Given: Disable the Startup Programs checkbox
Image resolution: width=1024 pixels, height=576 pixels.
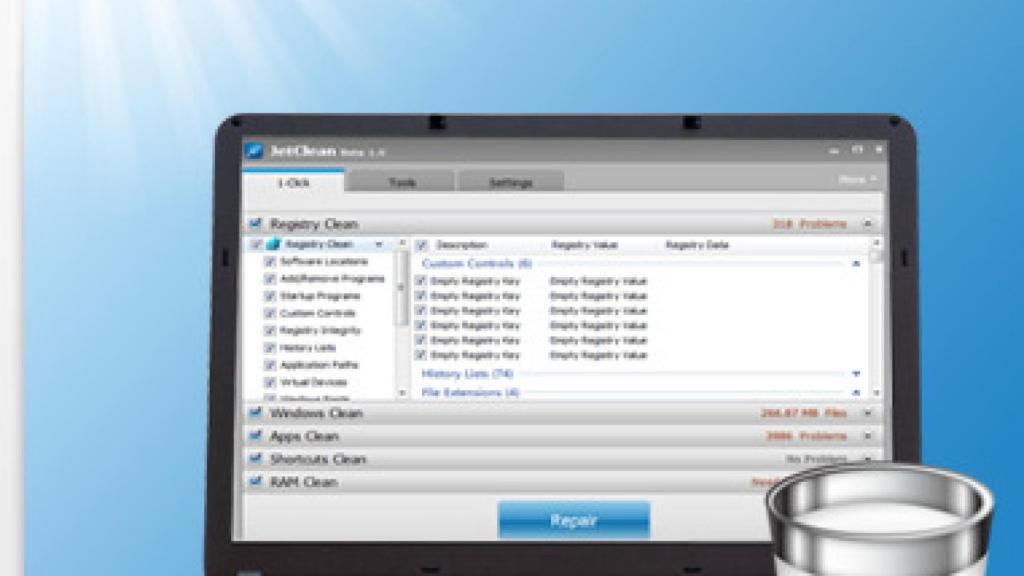Looking at the screenshot, I should click(x=269, y=296).
